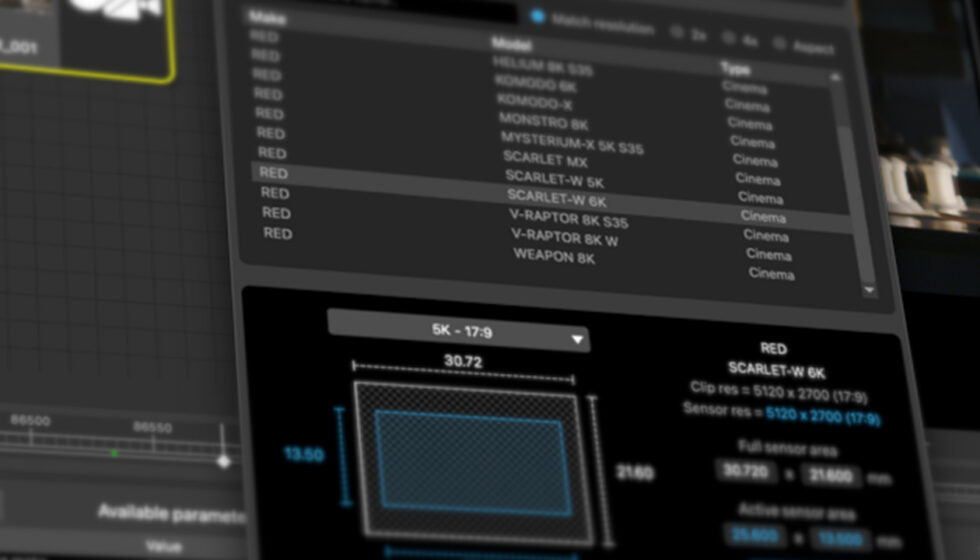Select the HELIUM 8K S35 model row

click(542, 66)
